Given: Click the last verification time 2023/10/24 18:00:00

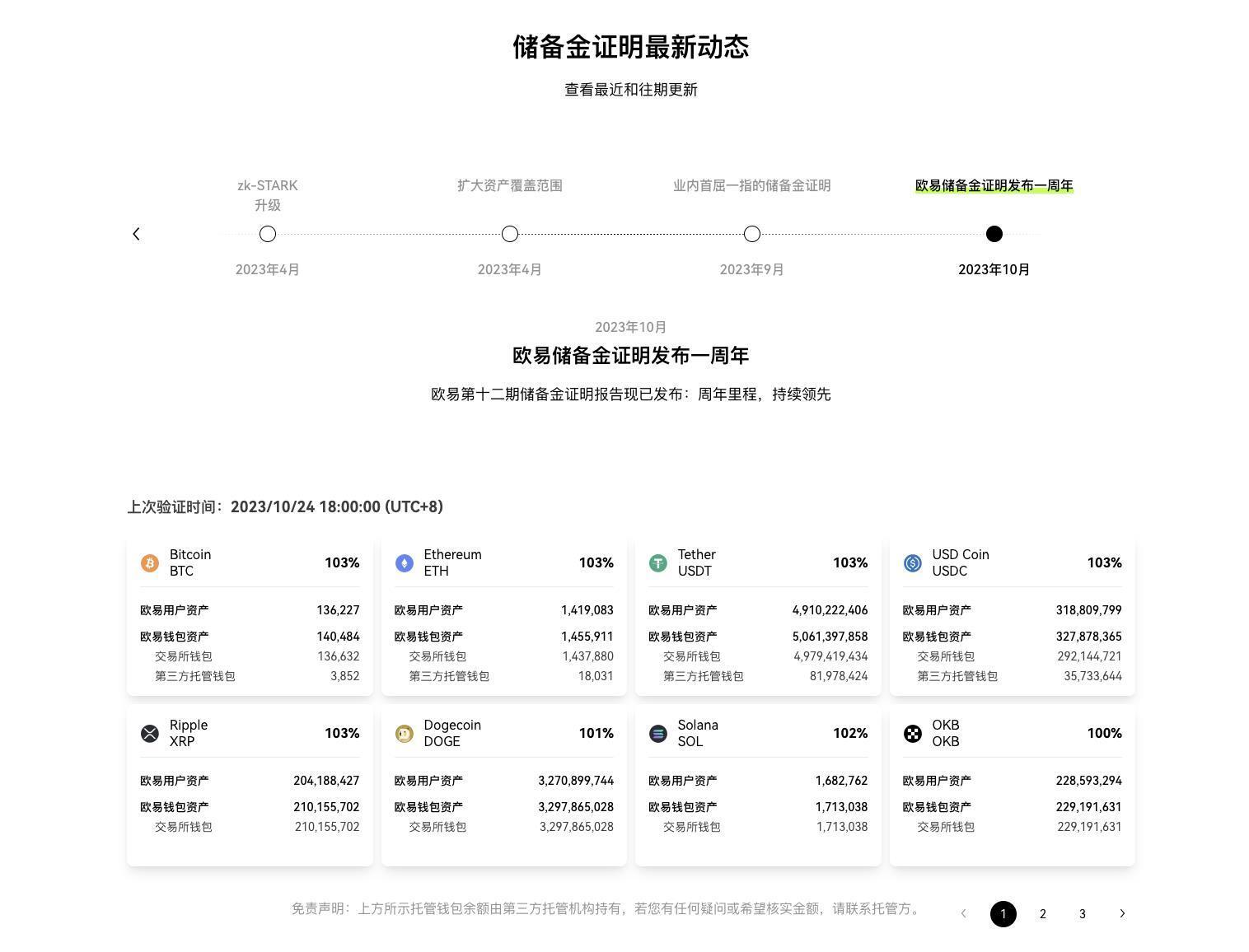Looking at the screenshot, I should (x=337, y=507).
